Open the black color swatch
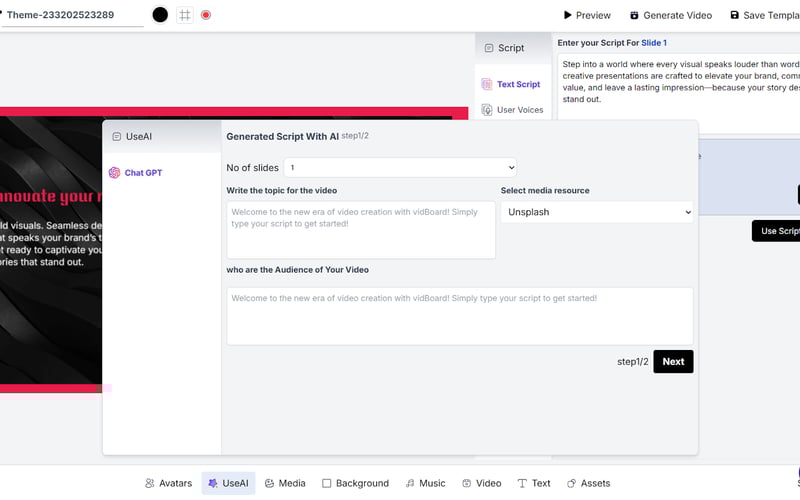Image resolution: width=800 pixels, height=500 pixels. 160,15
